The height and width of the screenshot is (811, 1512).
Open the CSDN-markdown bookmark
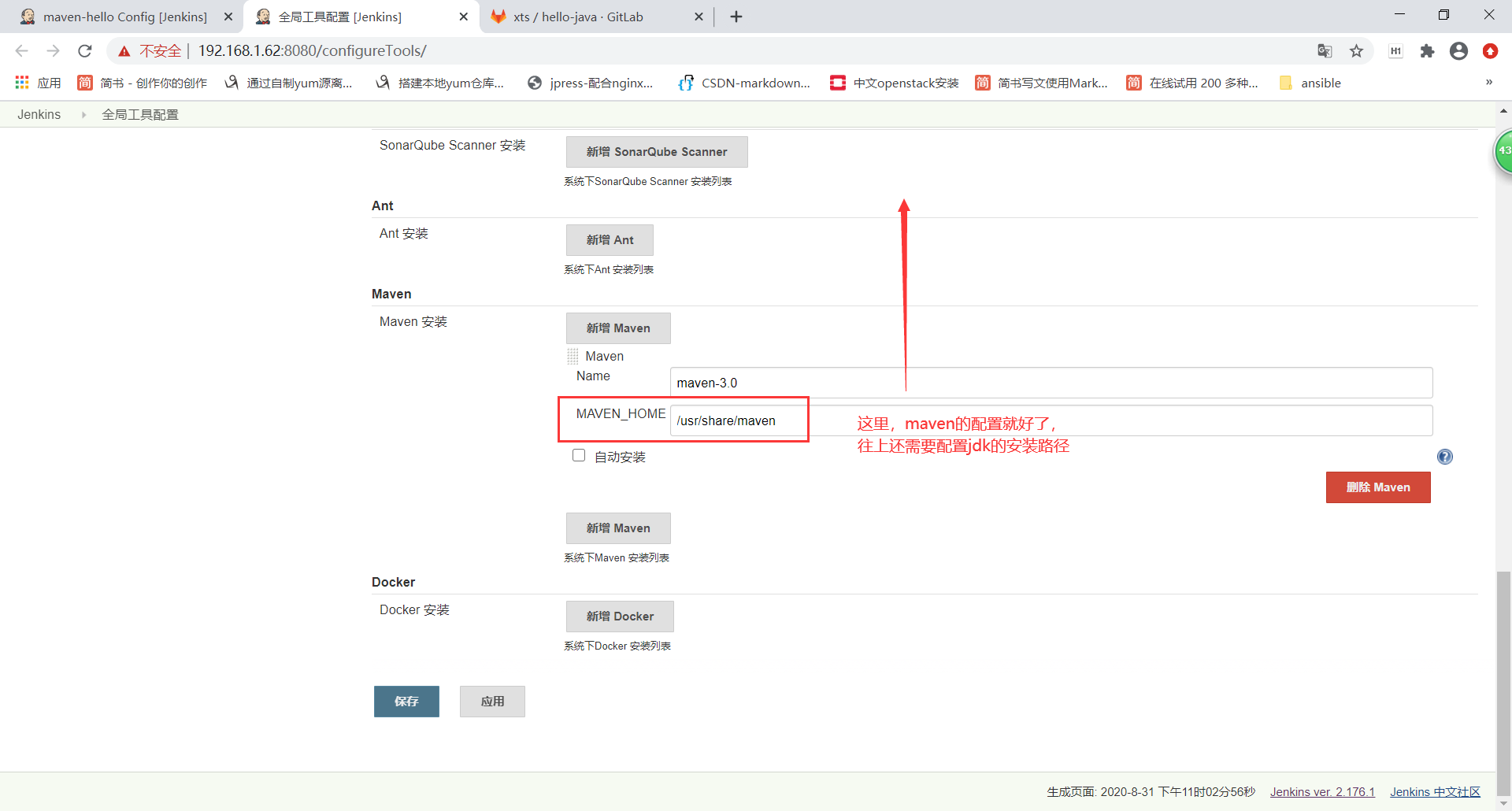[744, 83]
